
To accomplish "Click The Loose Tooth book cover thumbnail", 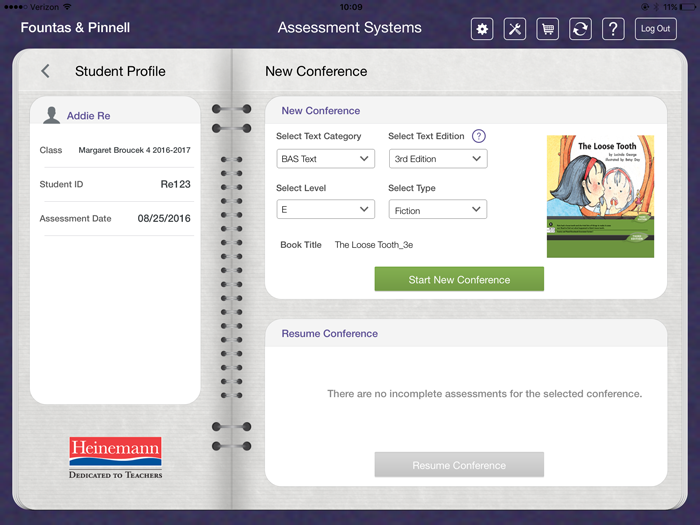I will tap(600, 196).
